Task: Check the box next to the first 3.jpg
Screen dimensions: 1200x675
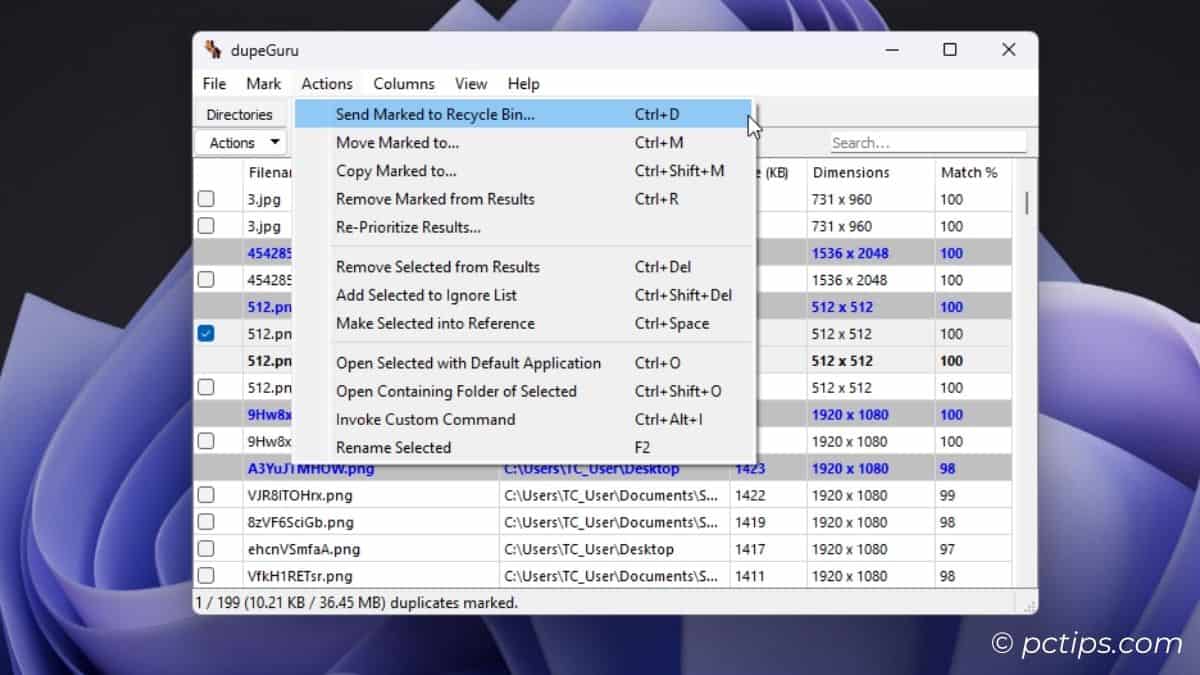Action: (x=205, y=198)
